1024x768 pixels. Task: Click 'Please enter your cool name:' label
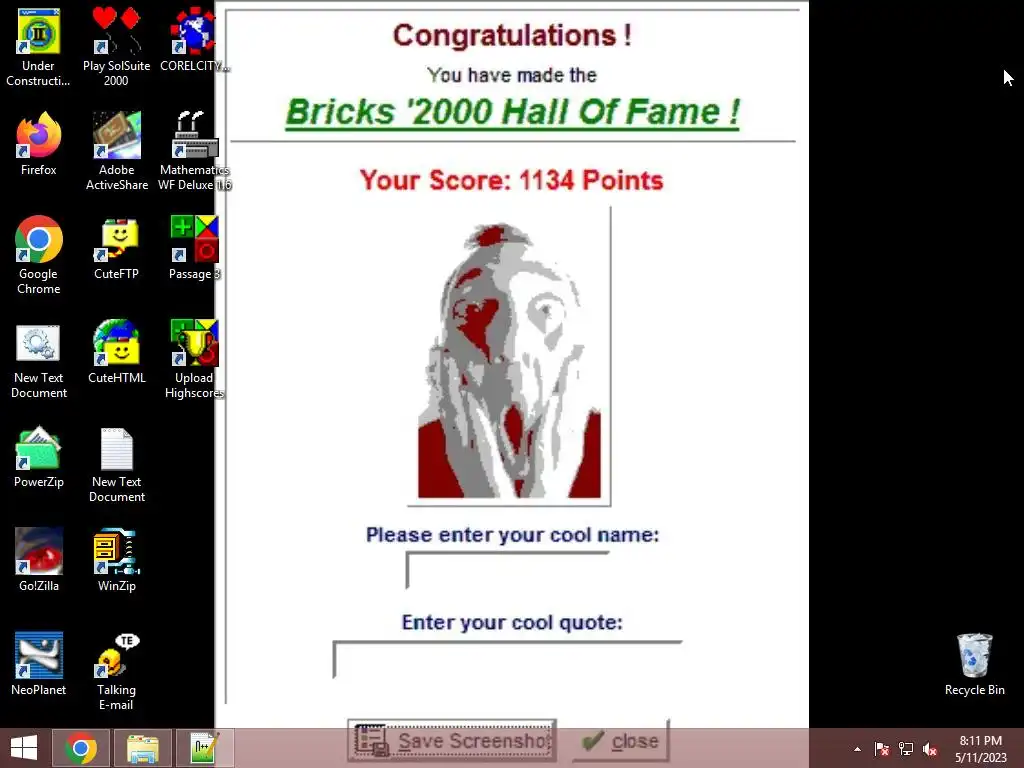513,535
